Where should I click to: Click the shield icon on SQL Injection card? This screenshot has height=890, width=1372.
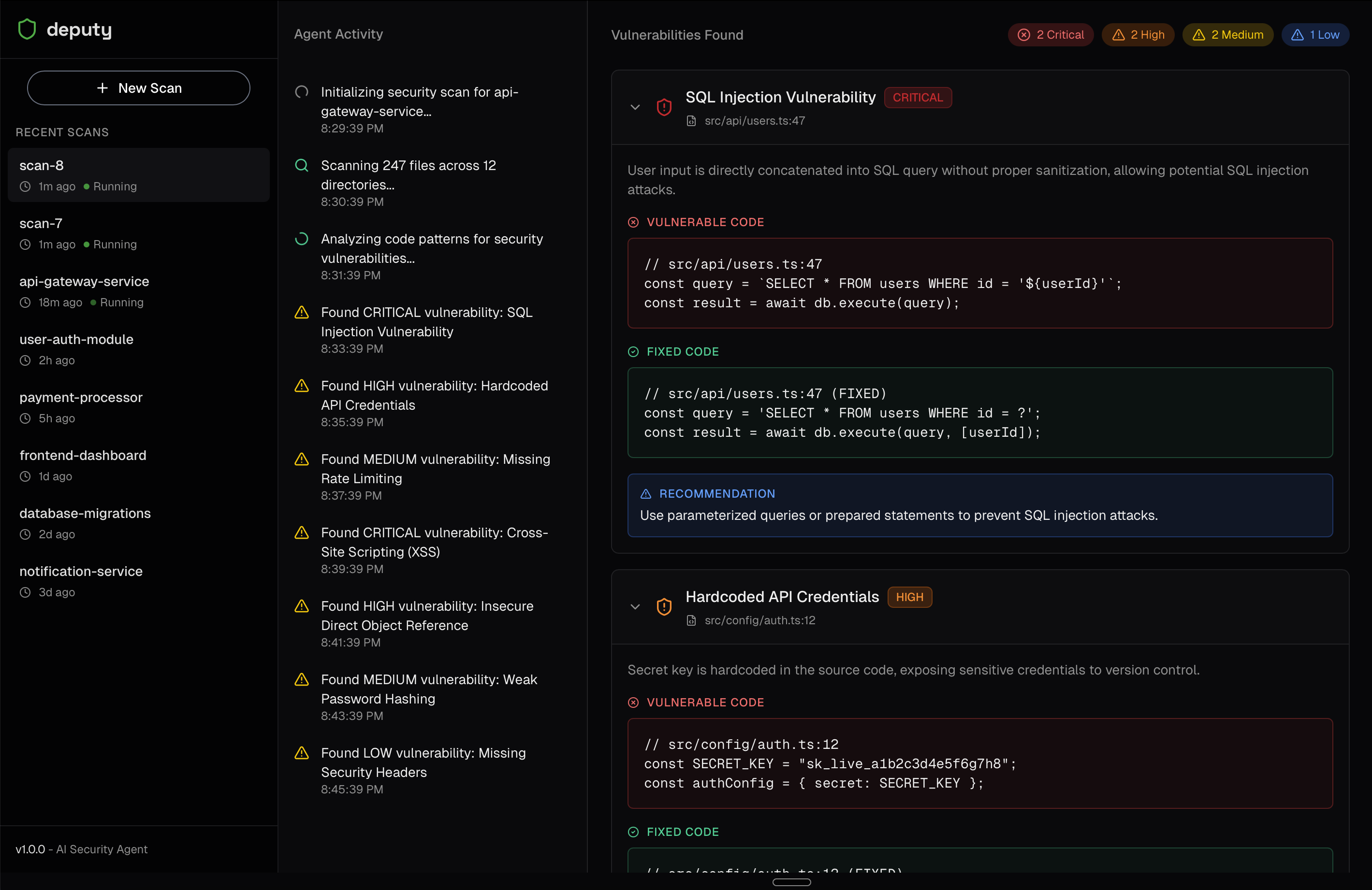point(664,107)
